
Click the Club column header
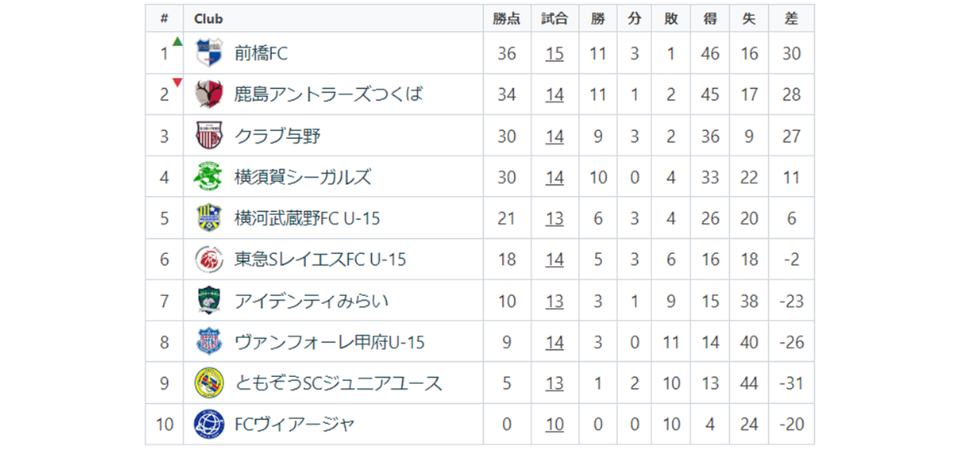coord(208,18)
